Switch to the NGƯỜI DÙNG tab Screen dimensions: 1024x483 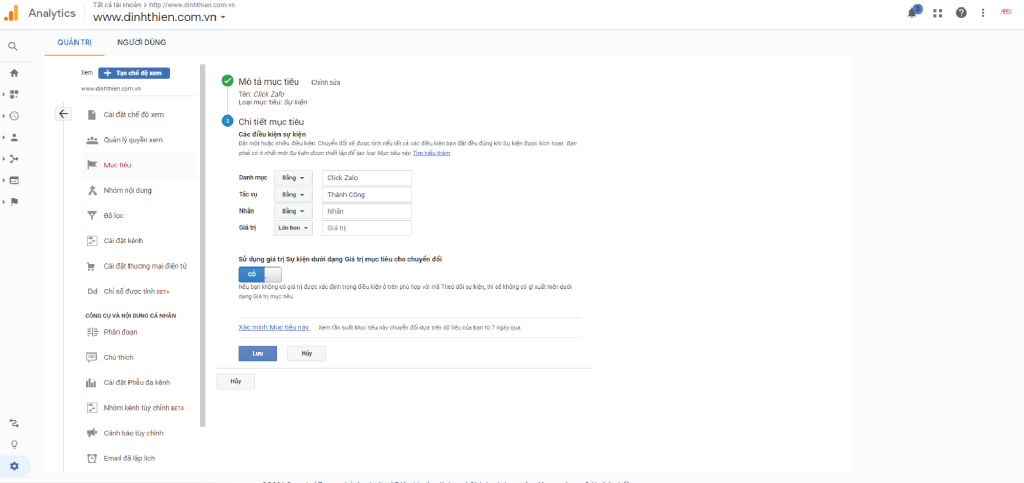(141, 42)
